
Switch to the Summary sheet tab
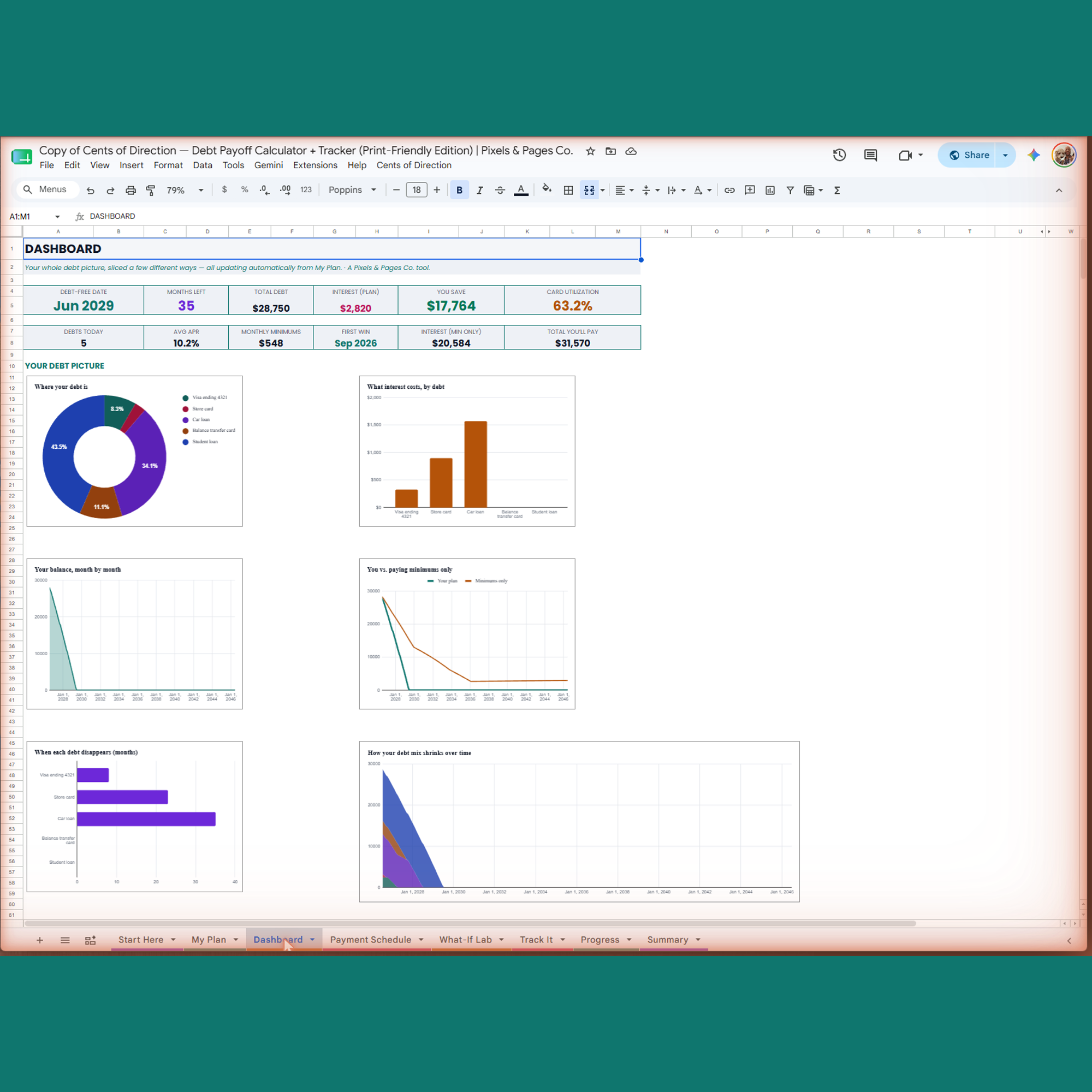click(x=668, y=940)
